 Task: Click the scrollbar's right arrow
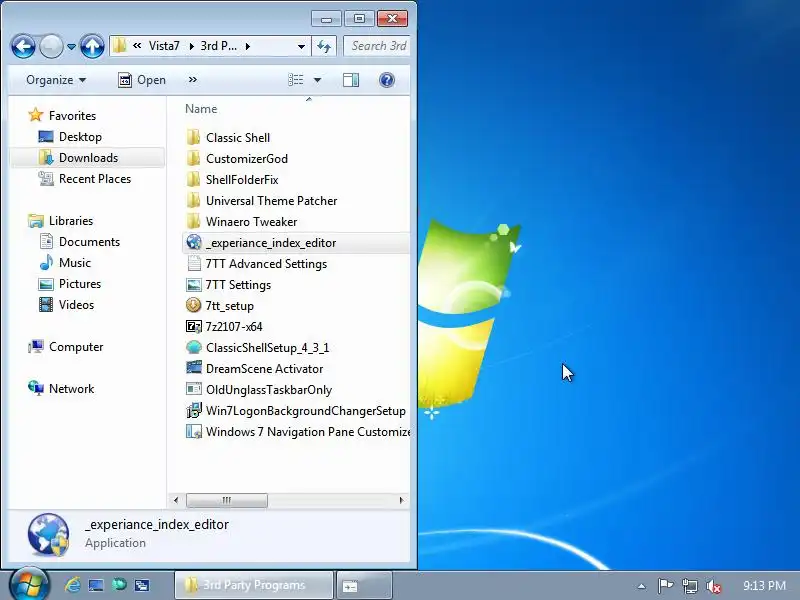[402, 501]
